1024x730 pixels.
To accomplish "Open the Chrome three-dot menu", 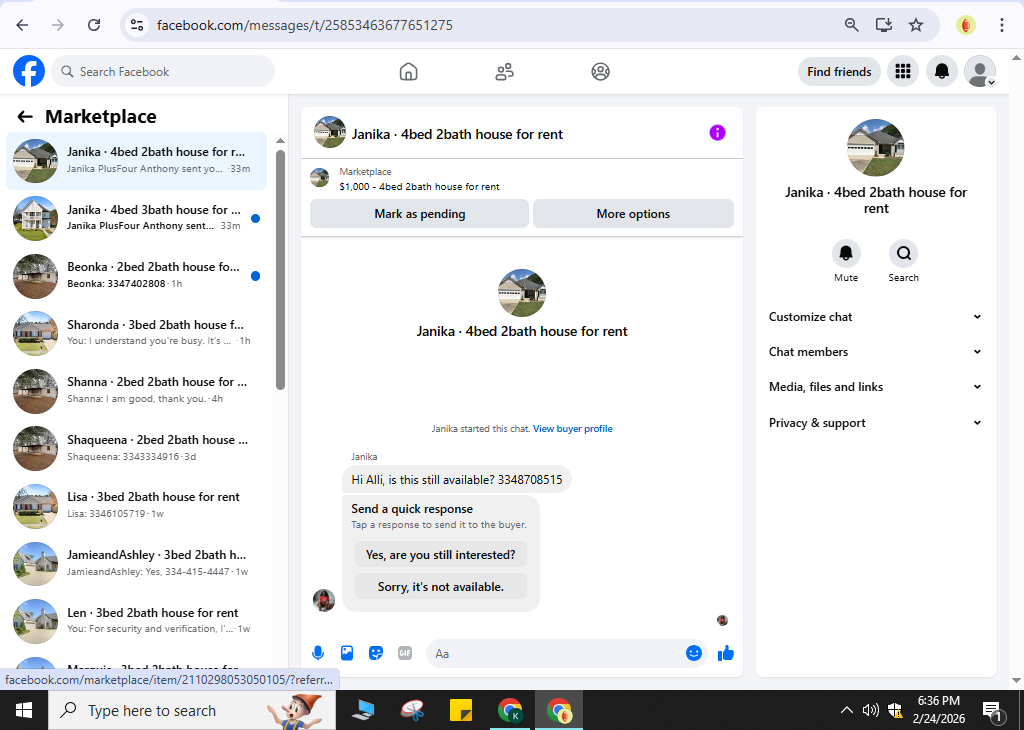I will (x=1001, y=25).
